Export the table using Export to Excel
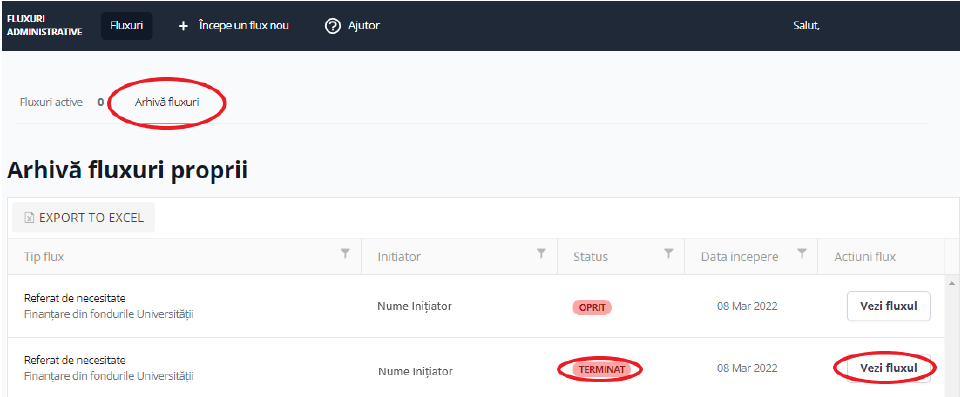Image resolution: width=960 pixels, height=397 pixels. (x=84, y=217)
